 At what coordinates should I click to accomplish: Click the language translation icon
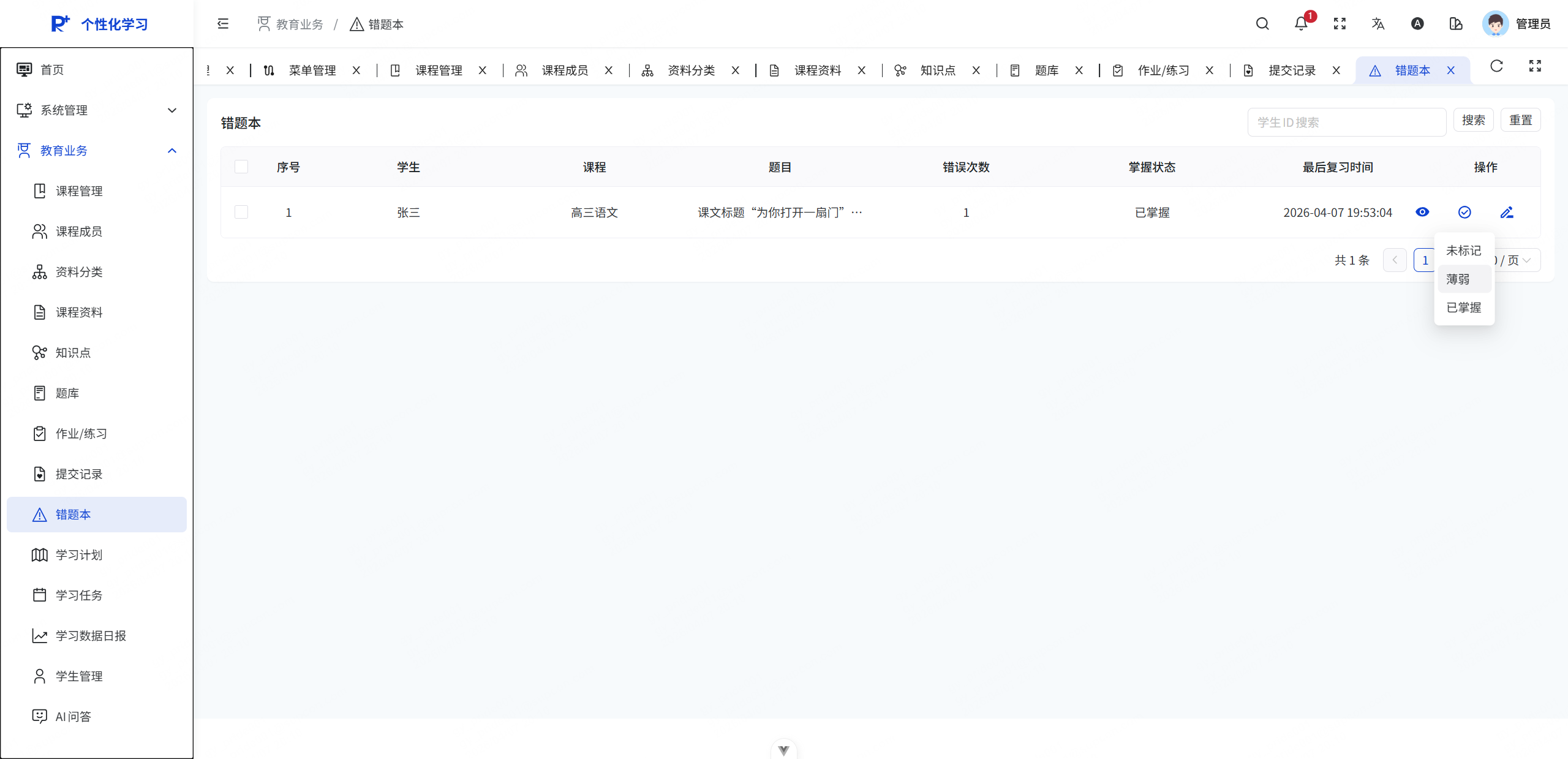1378,24
